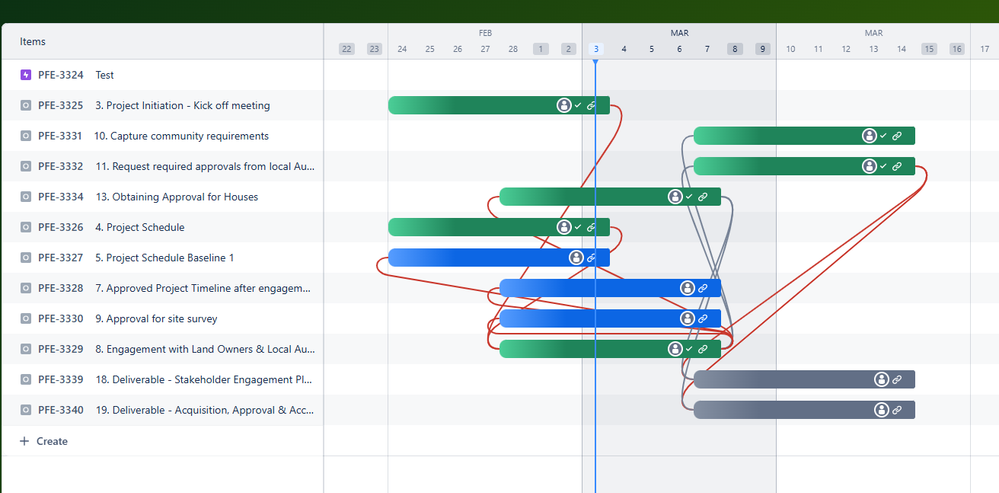Click assignee avatar on Project Schedule Baseline 1 bar

point(576,257)
